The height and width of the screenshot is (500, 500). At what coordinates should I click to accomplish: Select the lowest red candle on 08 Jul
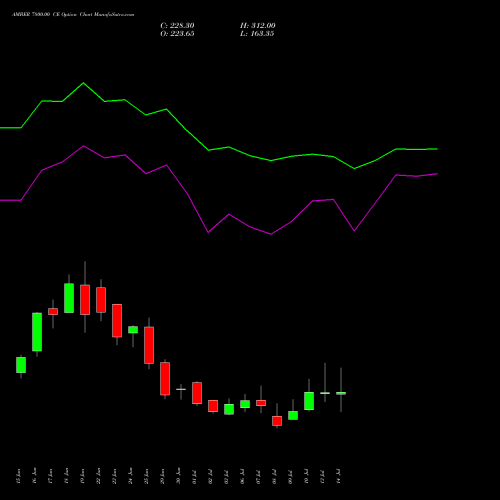[277, 421]
